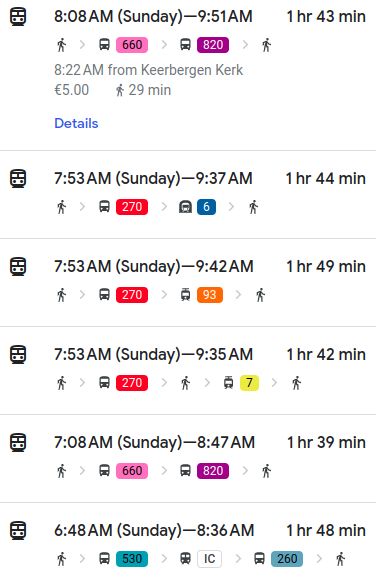Select teal 530 bus badge
The width and height of the screenshot is (376, 586).
(x=132, y=559)
